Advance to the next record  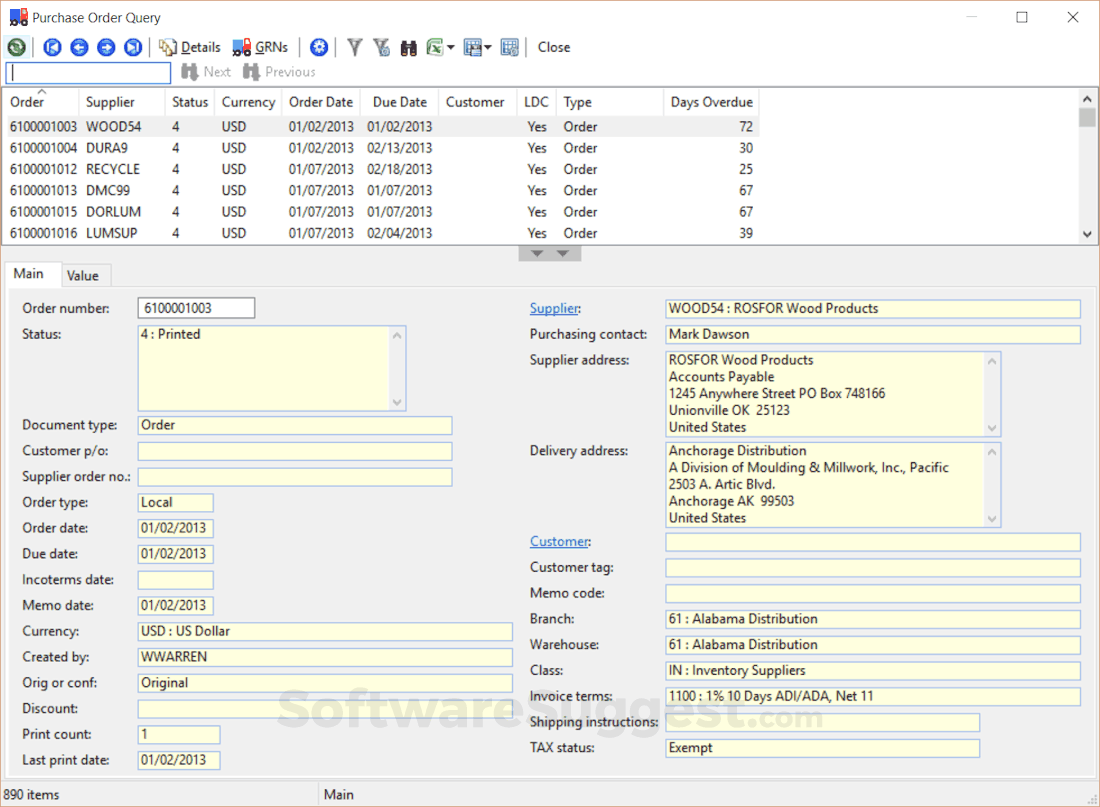click(106, 47)
